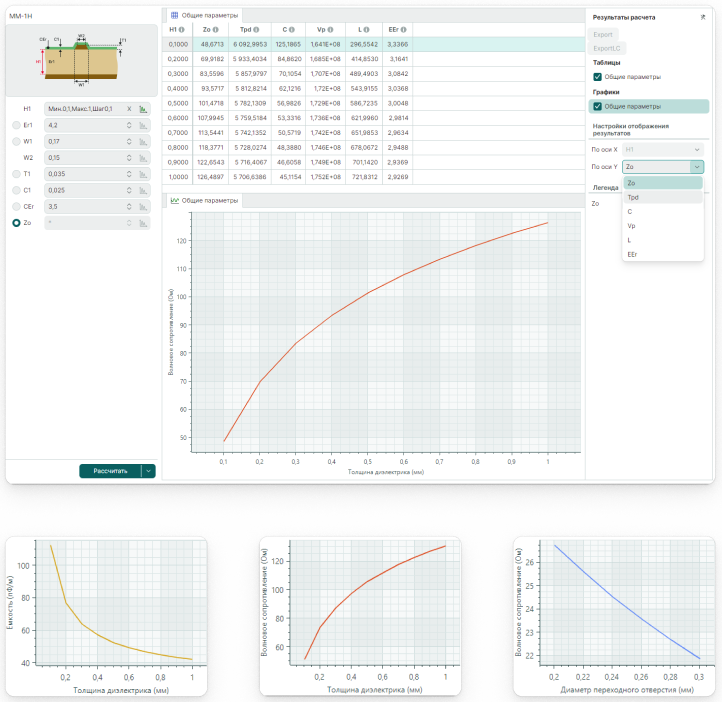Select the T1 radio button

click(x=15, y=174)
